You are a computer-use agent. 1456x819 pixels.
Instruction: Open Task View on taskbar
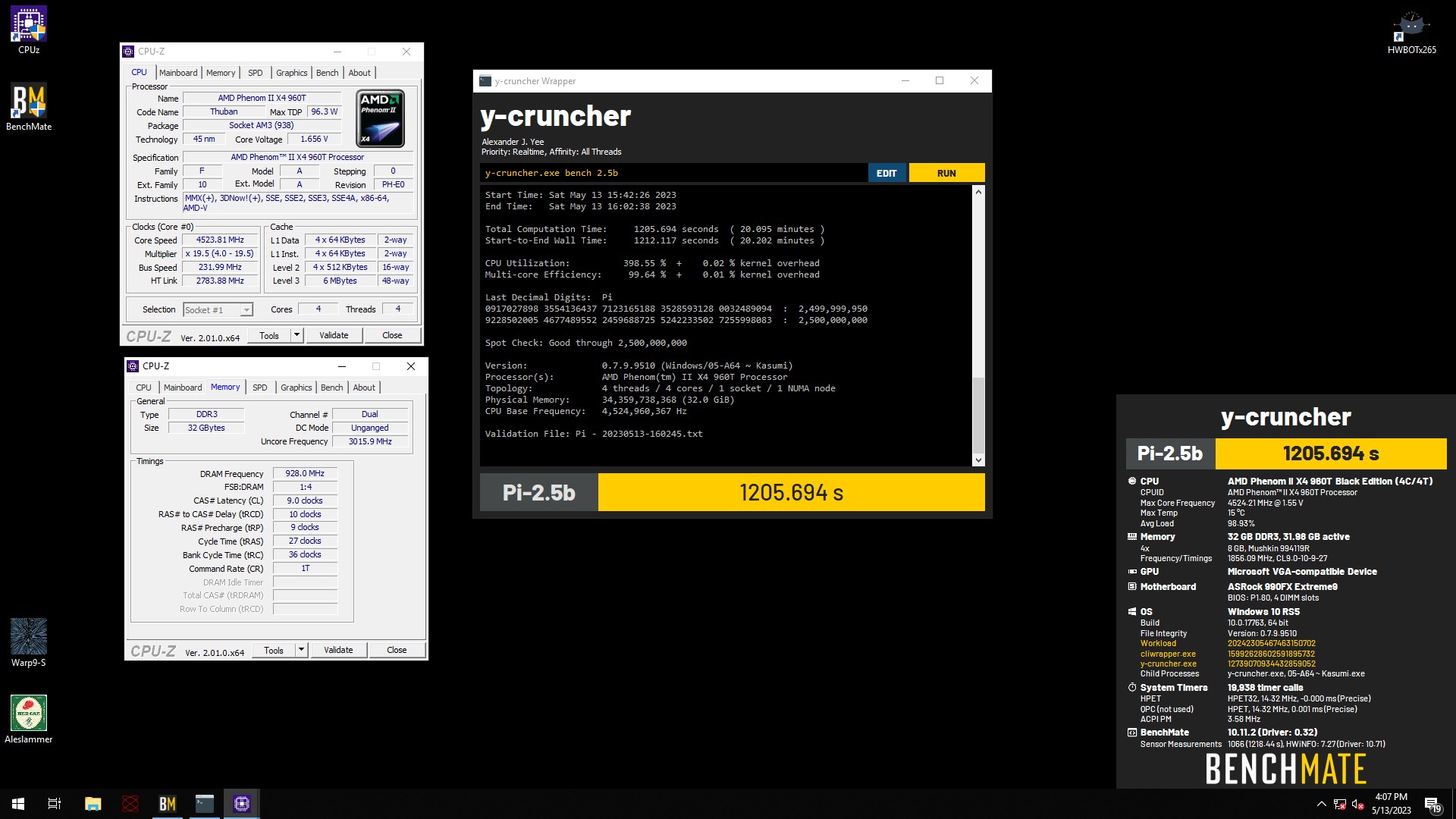(x=55, y=804)
